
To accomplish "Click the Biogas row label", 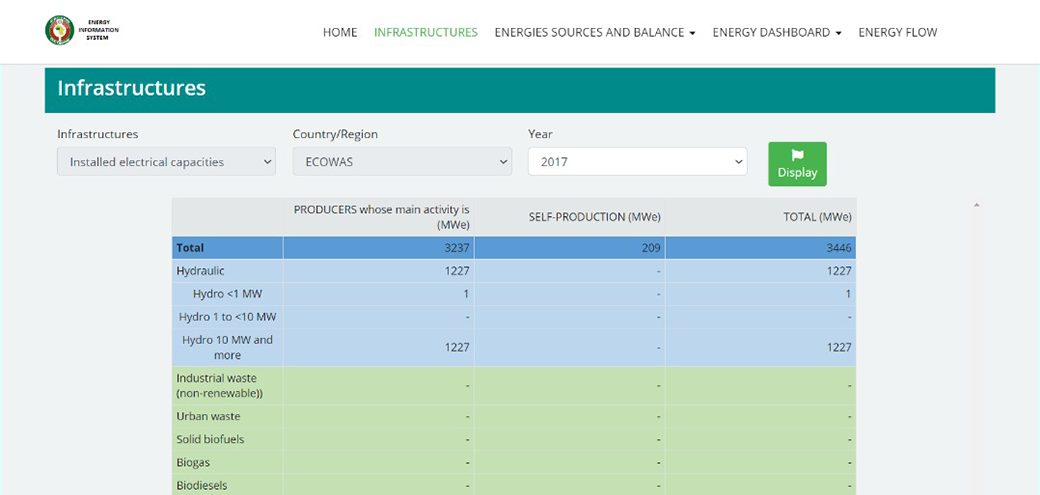I will (193, 462).
